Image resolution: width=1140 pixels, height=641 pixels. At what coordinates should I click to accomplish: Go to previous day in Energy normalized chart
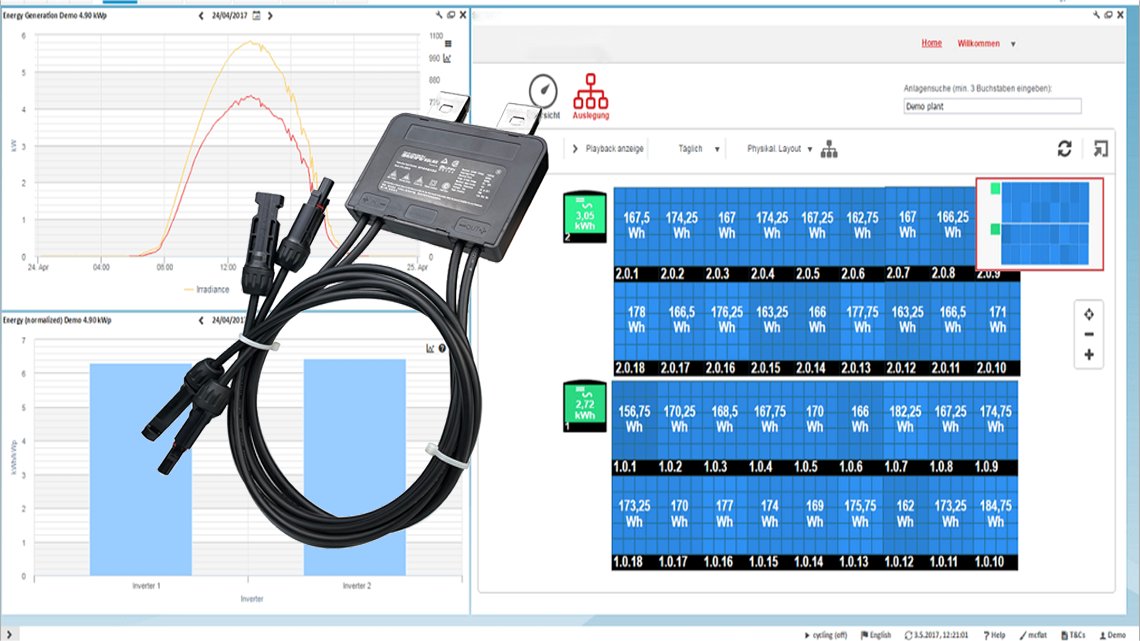[x=201, y=320]
